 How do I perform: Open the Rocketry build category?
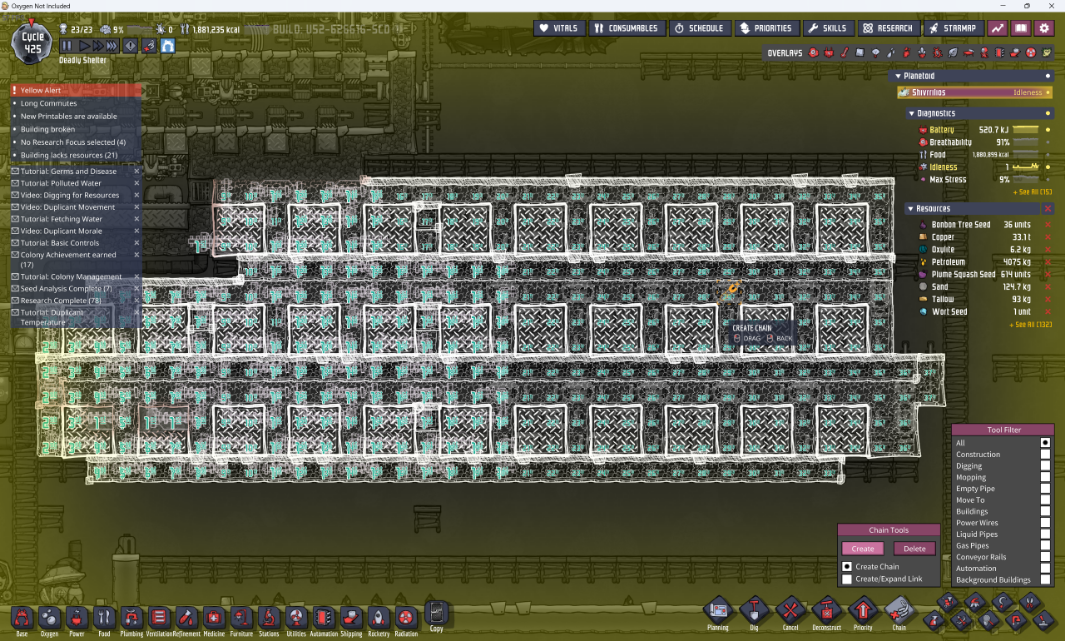point(378,620)
